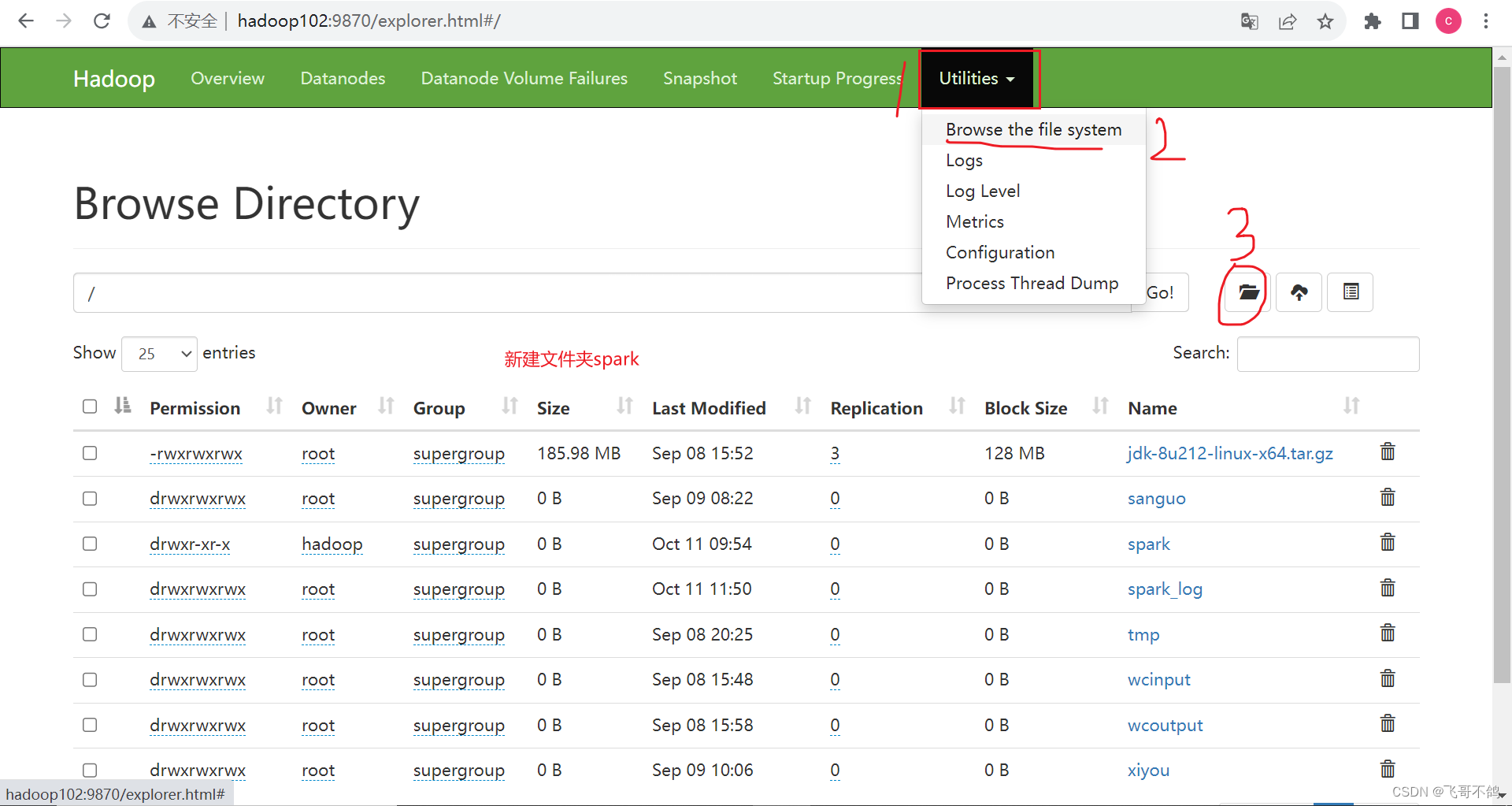Click the share page icon

click(x=1288, y=21)
